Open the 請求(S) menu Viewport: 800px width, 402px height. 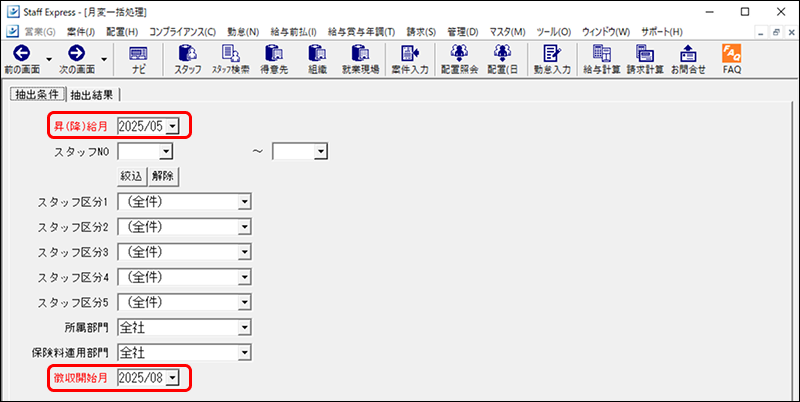tap(421, 32)
